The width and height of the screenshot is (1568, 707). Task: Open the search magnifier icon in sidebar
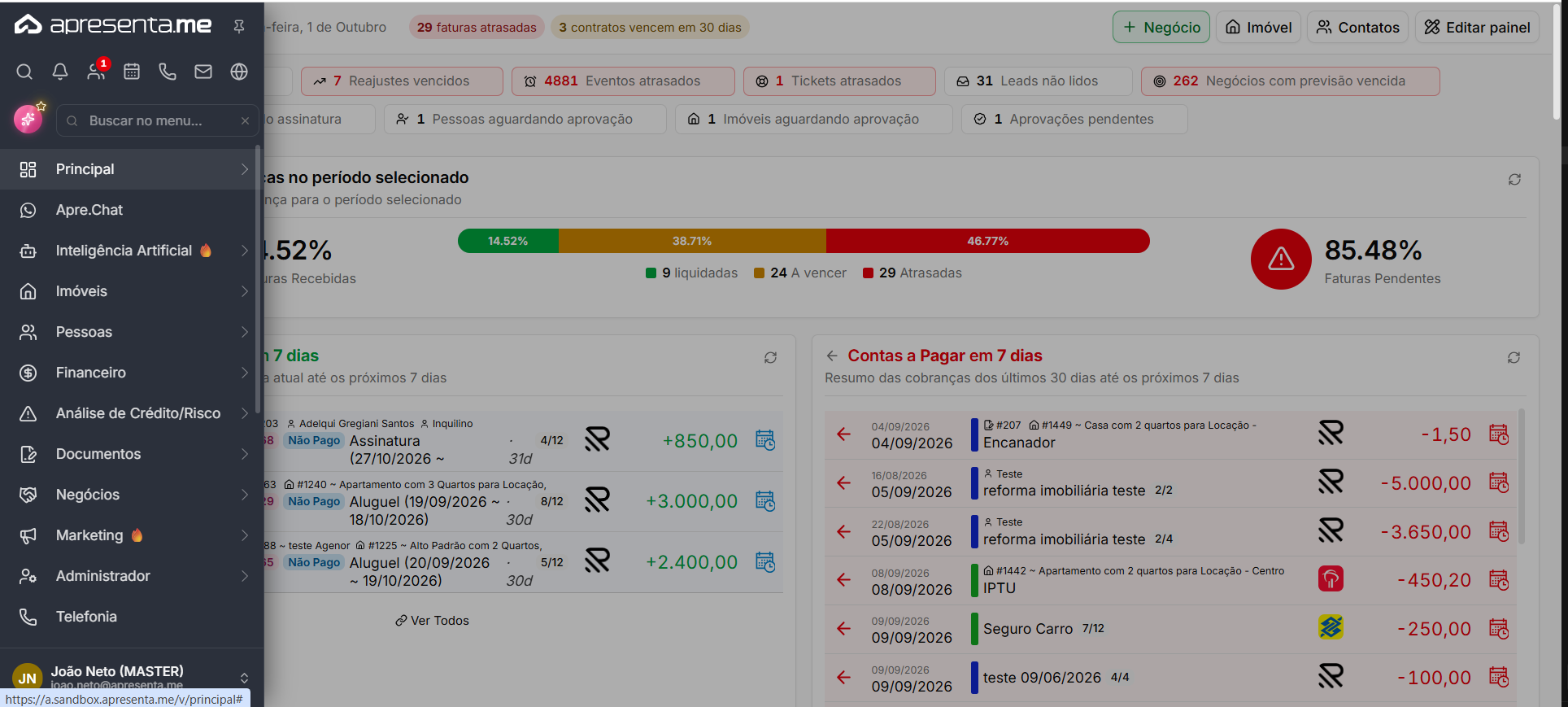click(x=24, y=72)
